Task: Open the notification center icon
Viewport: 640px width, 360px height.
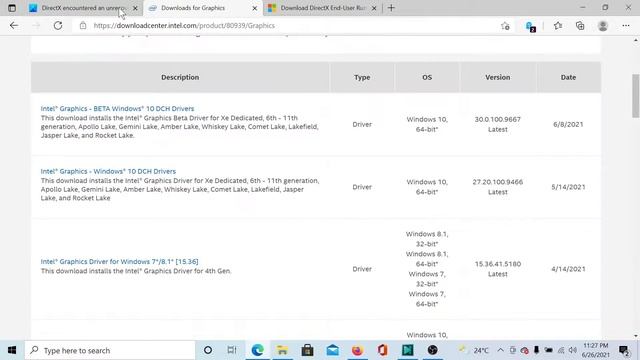Action: coord(624,350)
